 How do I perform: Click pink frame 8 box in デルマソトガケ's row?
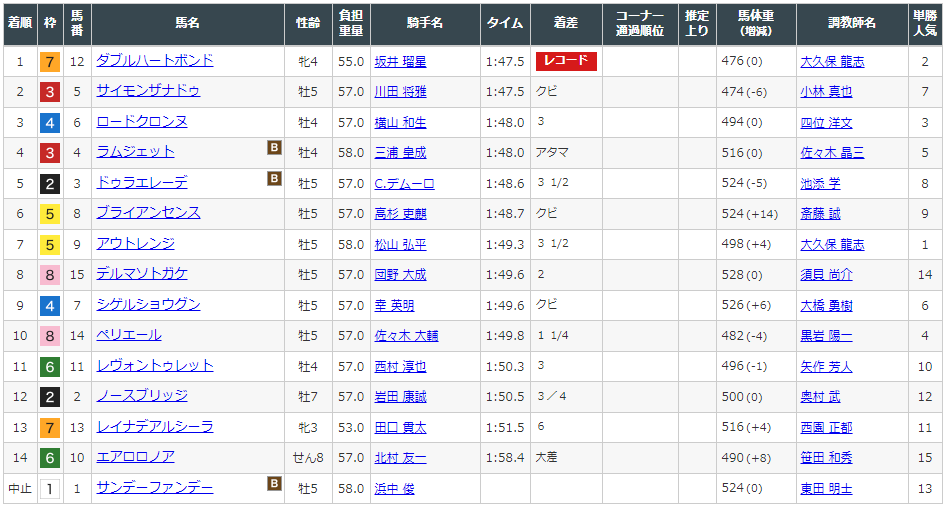pyautogui.click(x=49, y=275)
